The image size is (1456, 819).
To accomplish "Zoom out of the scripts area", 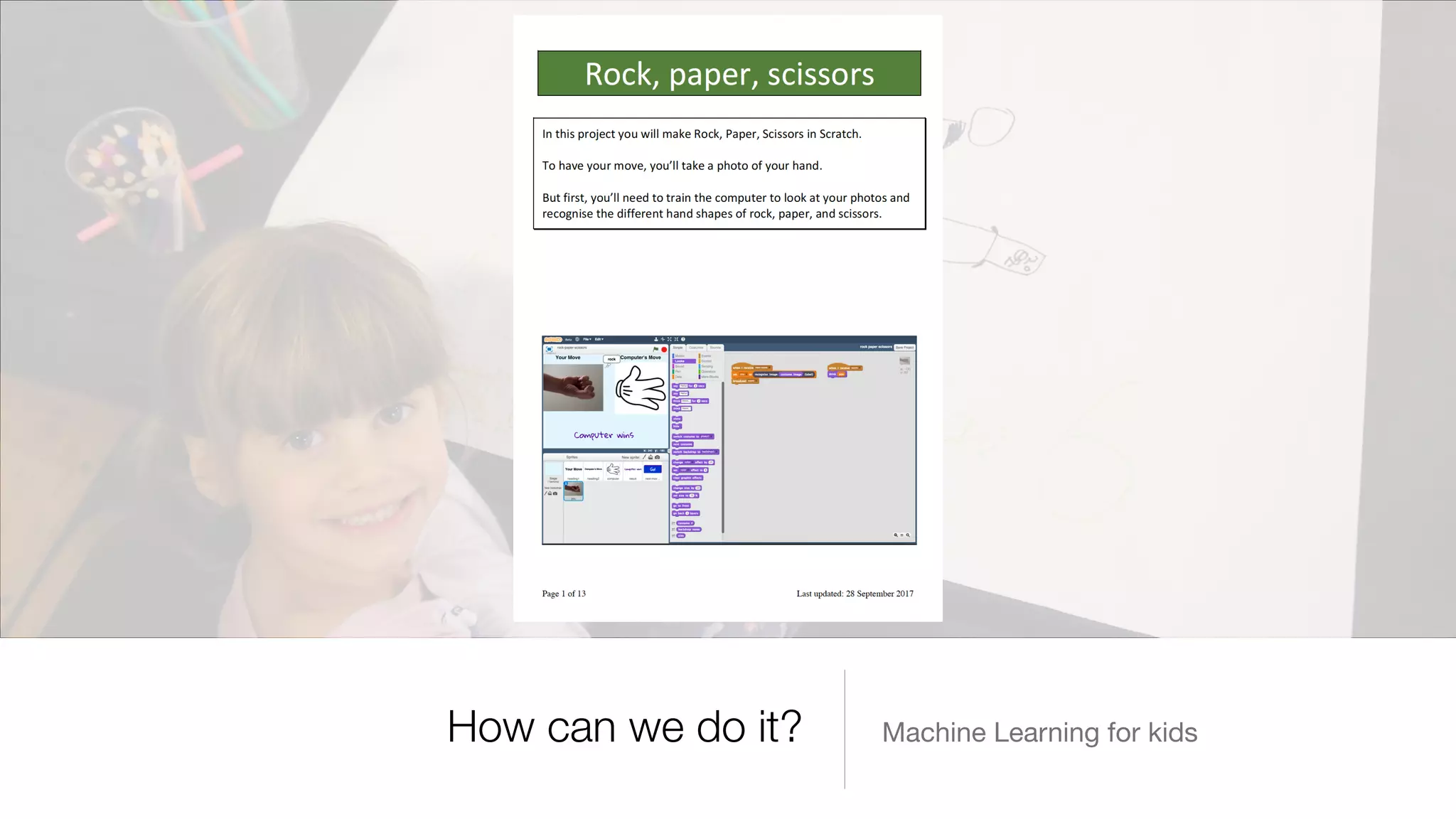I will click(x=896, y=535).
